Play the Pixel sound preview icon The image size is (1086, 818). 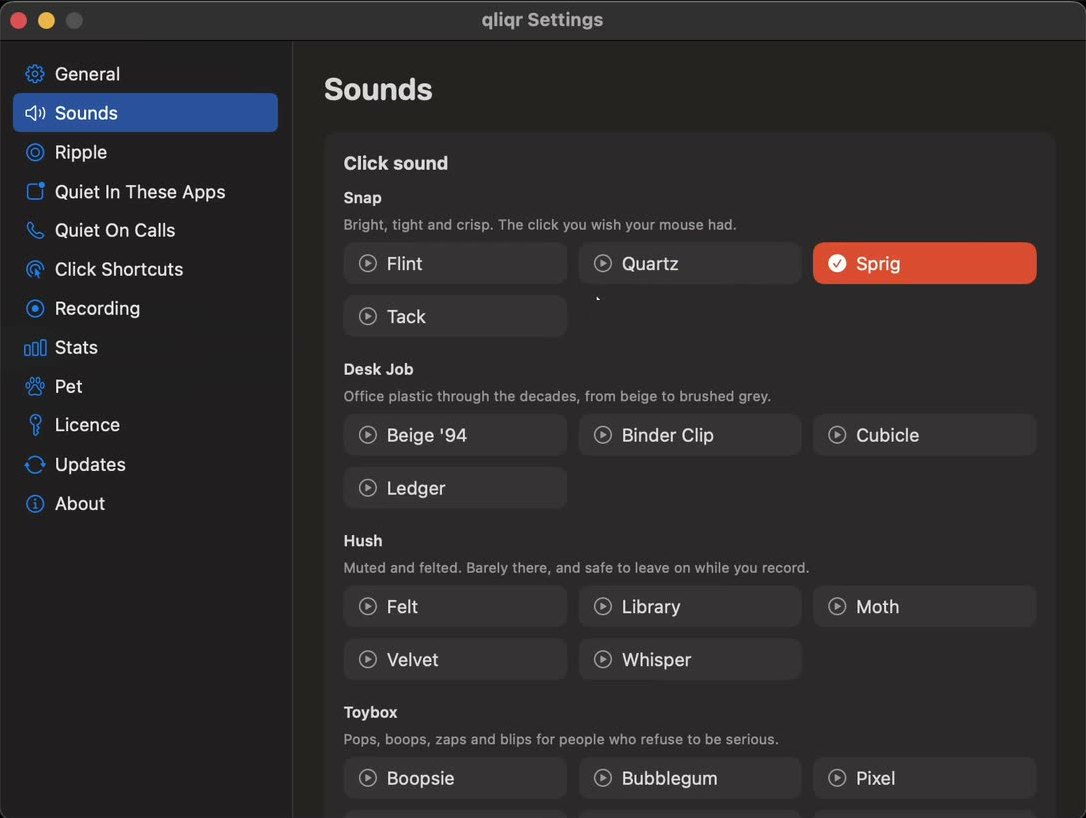(x=837, y=778)
